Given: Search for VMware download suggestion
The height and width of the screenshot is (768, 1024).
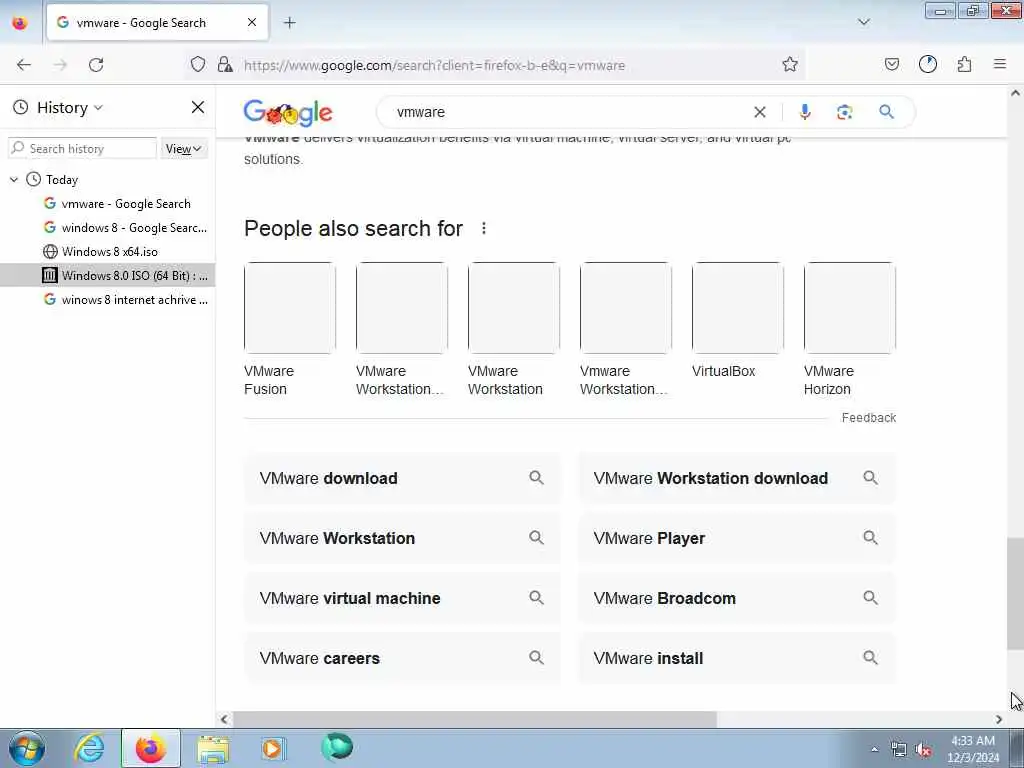Looking at the screenshot, I should [x=402, y=478].
